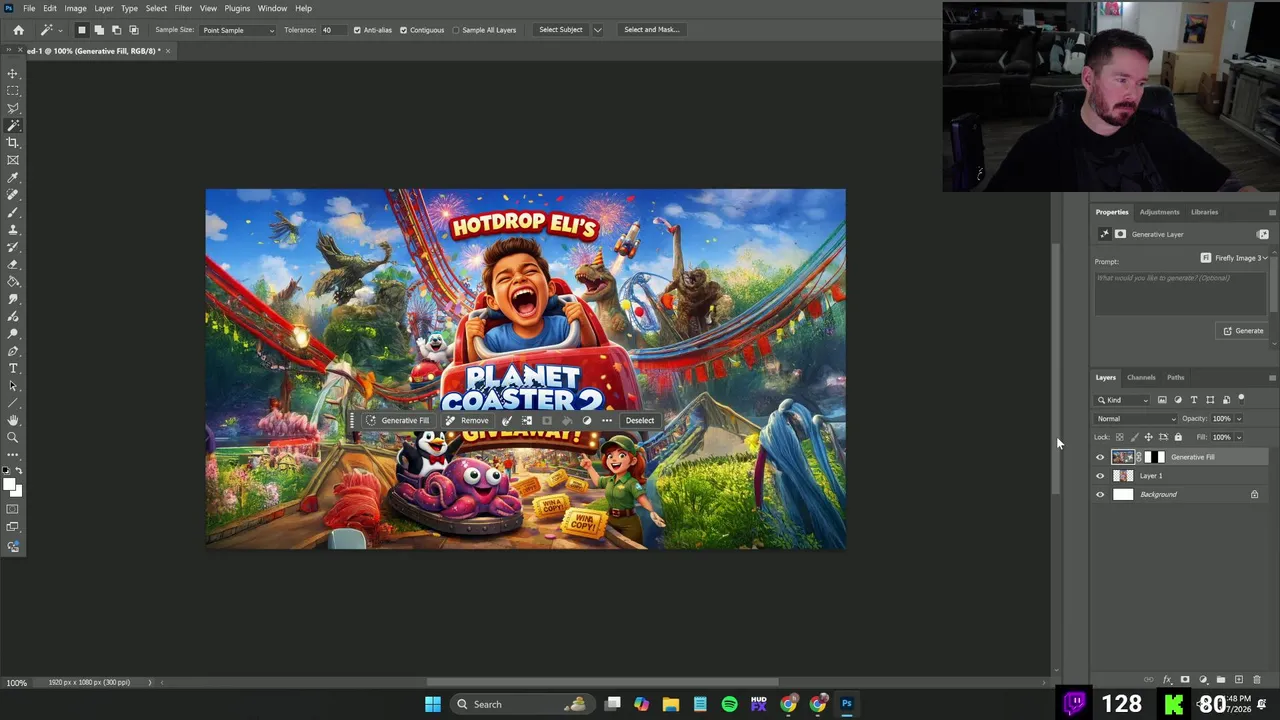The image size is (1280, 720).
Task: Select the Path Selection tool
Action: point(13,386)
